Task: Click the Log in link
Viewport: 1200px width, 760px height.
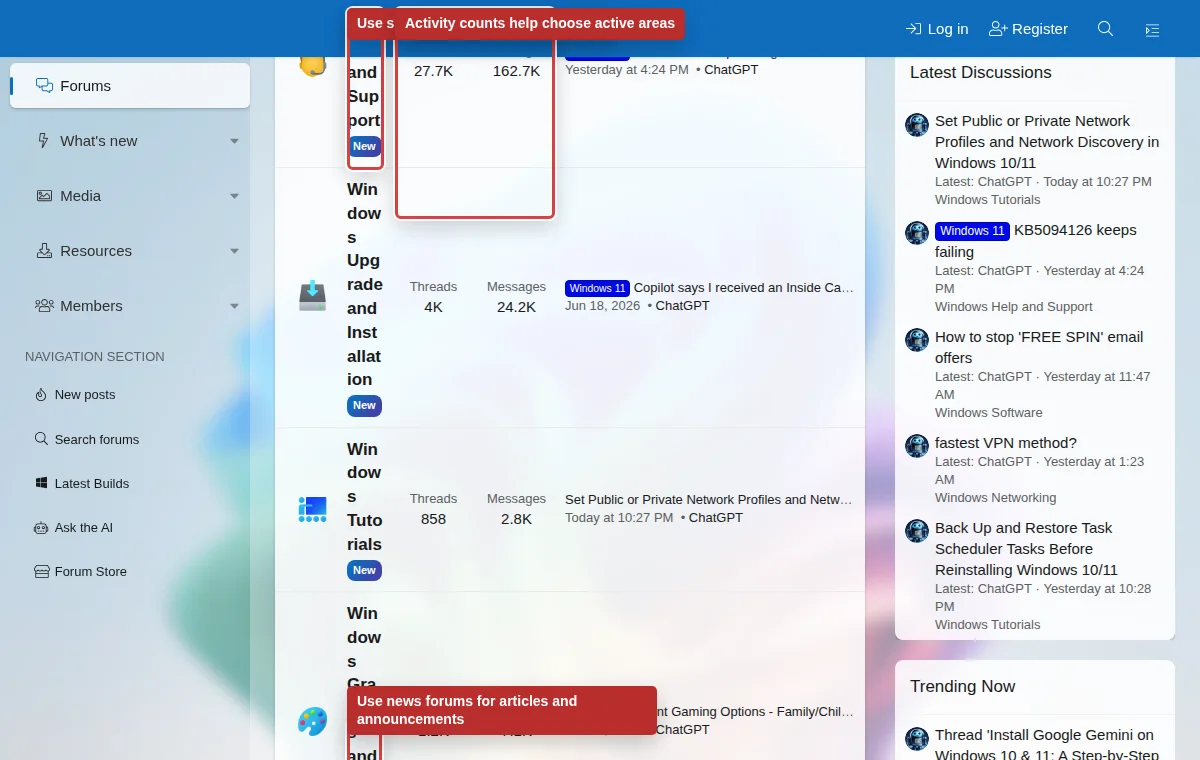Action: pyautogui.click(x=937, y=29)
